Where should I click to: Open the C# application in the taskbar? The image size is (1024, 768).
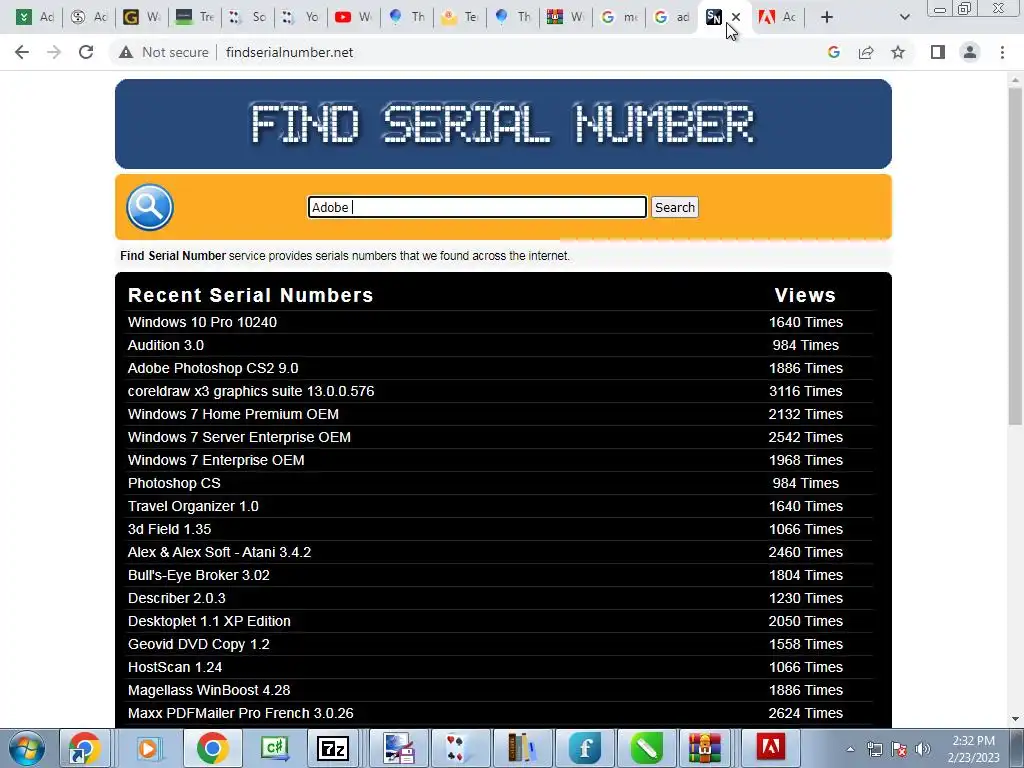pos(274,748)
